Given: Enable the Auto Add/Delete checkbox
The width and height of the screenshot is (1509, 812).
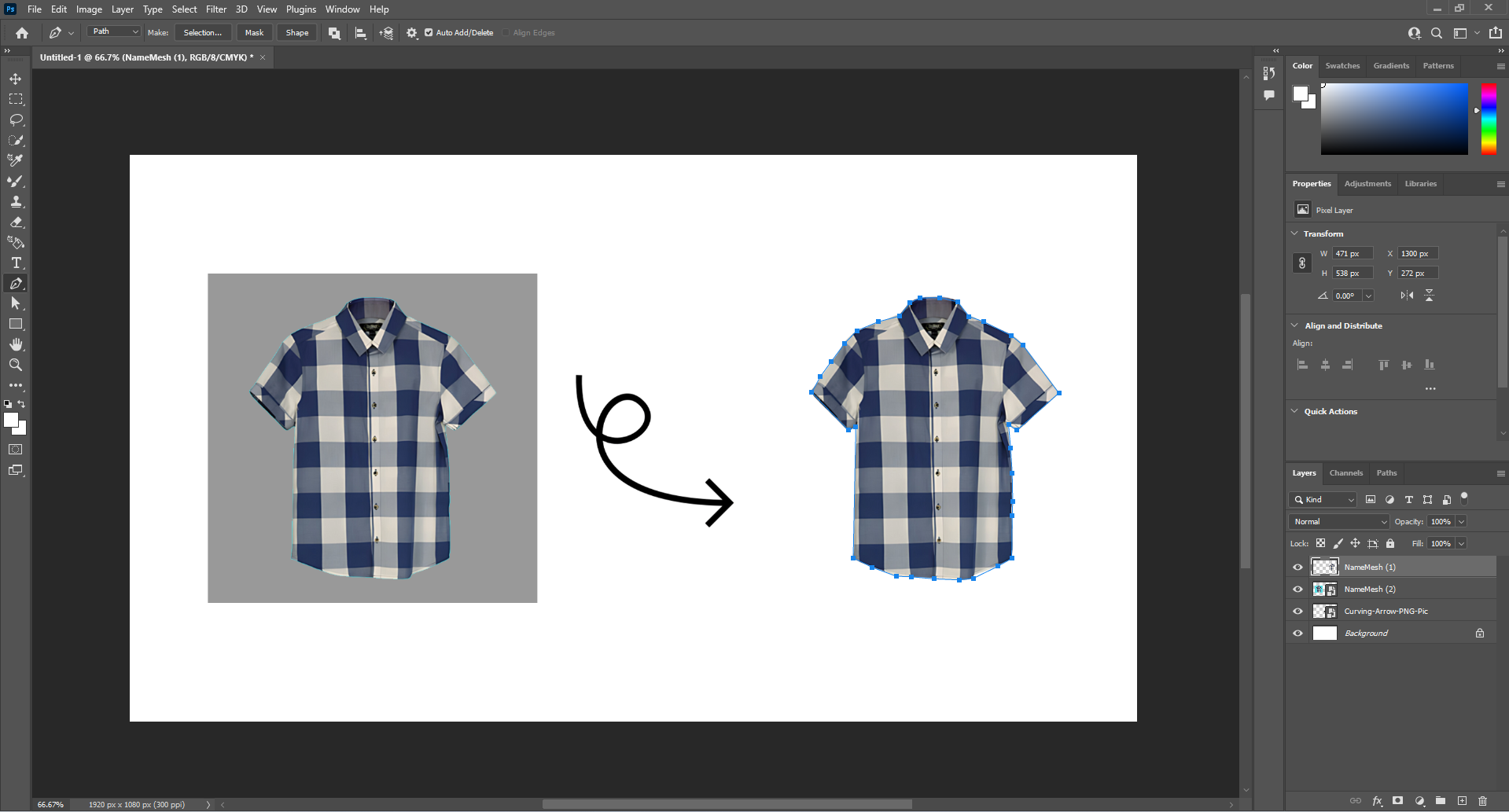Looking at the screenshot, I should pyautogui.click(x=429, y=33).
